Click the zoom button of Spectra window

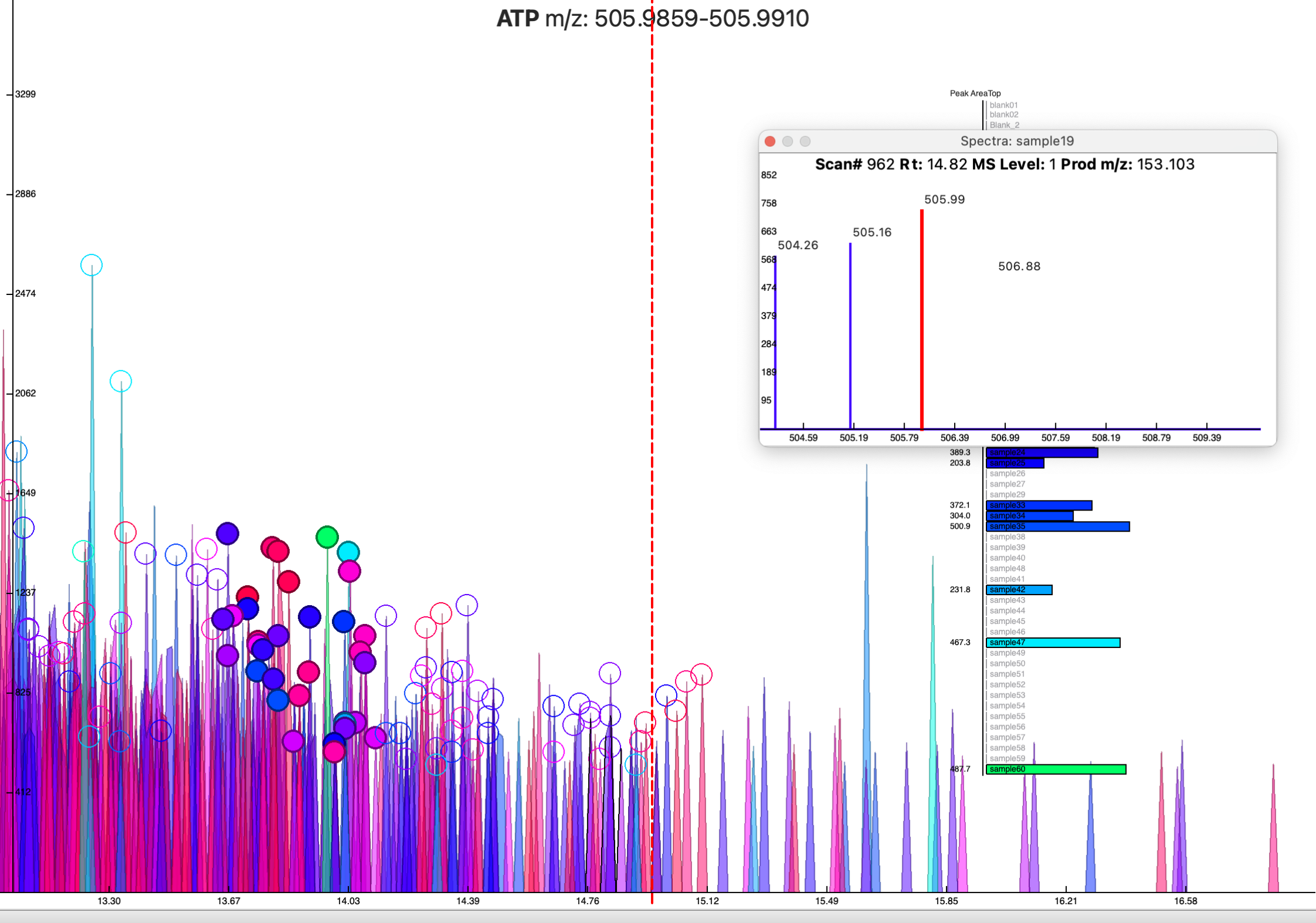805,141
